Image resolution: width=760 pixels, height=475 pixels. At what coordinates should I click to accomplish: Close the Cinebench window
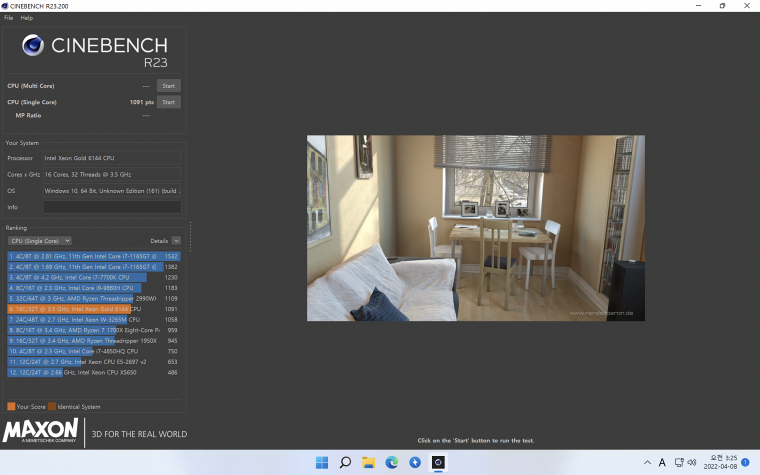point(746,6)
